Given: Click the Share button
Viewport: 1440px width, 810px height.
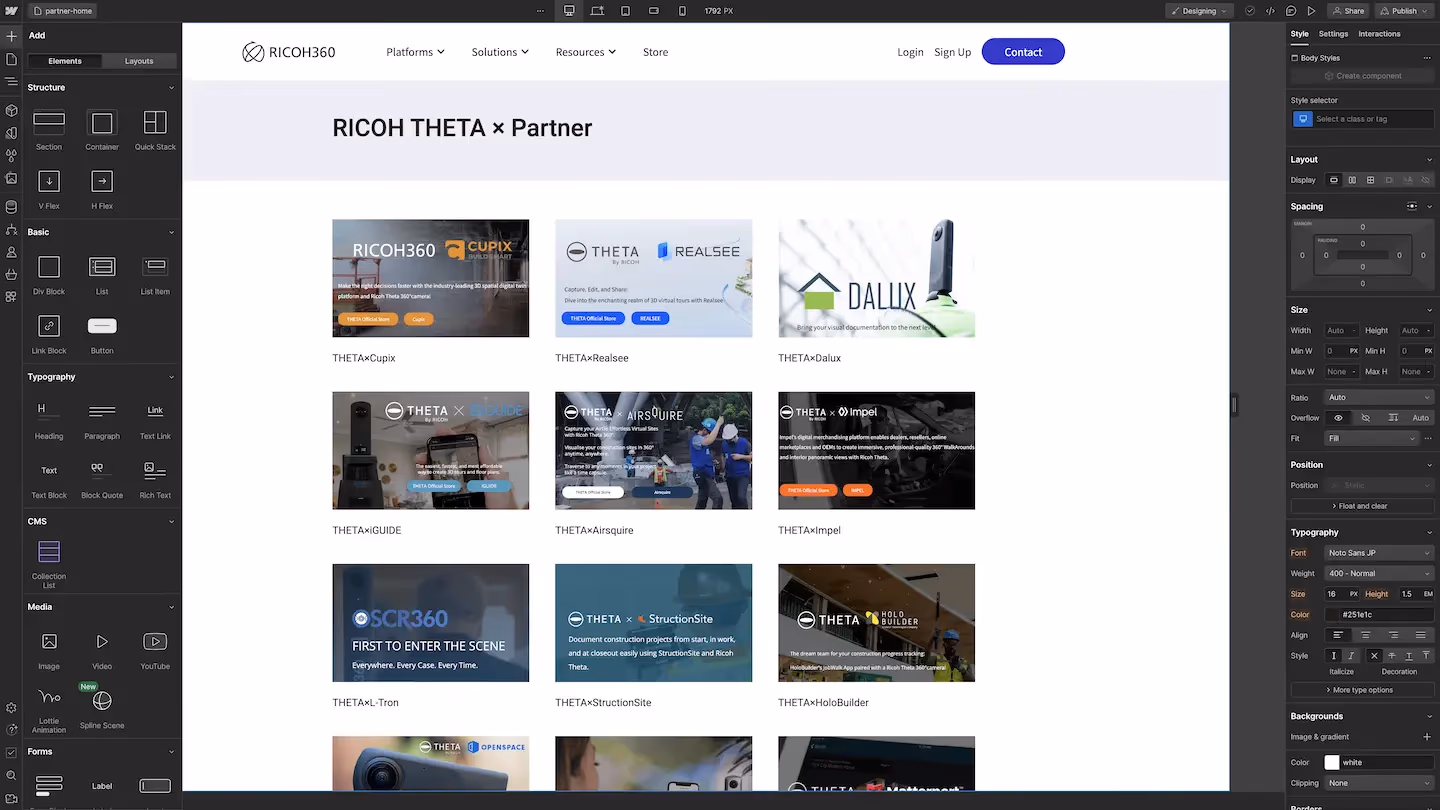Looking at the screenshot, I should pyautogui.click(x=1348, y=11).
